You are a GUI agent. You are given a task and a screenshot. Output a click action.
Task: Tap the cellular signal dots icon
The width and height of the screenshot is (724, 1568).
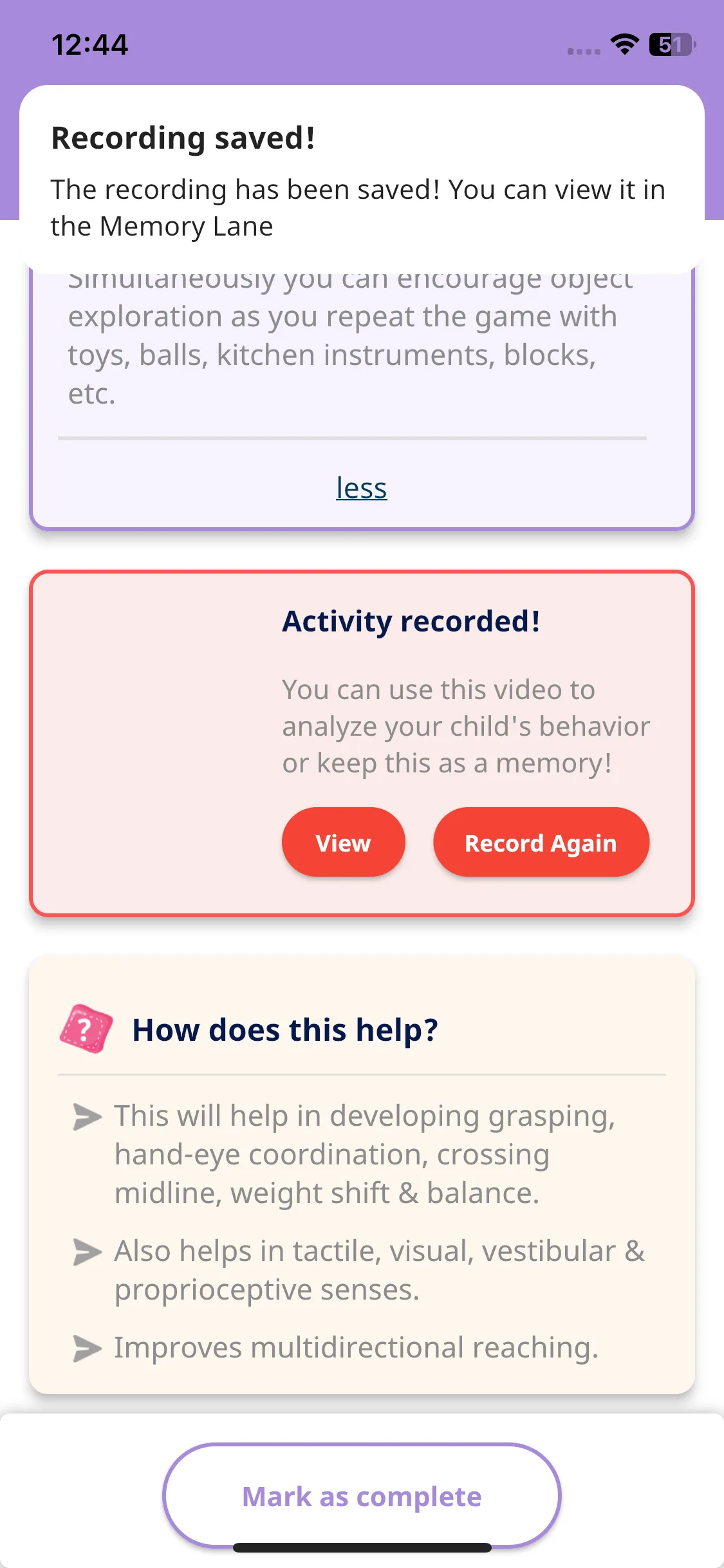[584, 51]
